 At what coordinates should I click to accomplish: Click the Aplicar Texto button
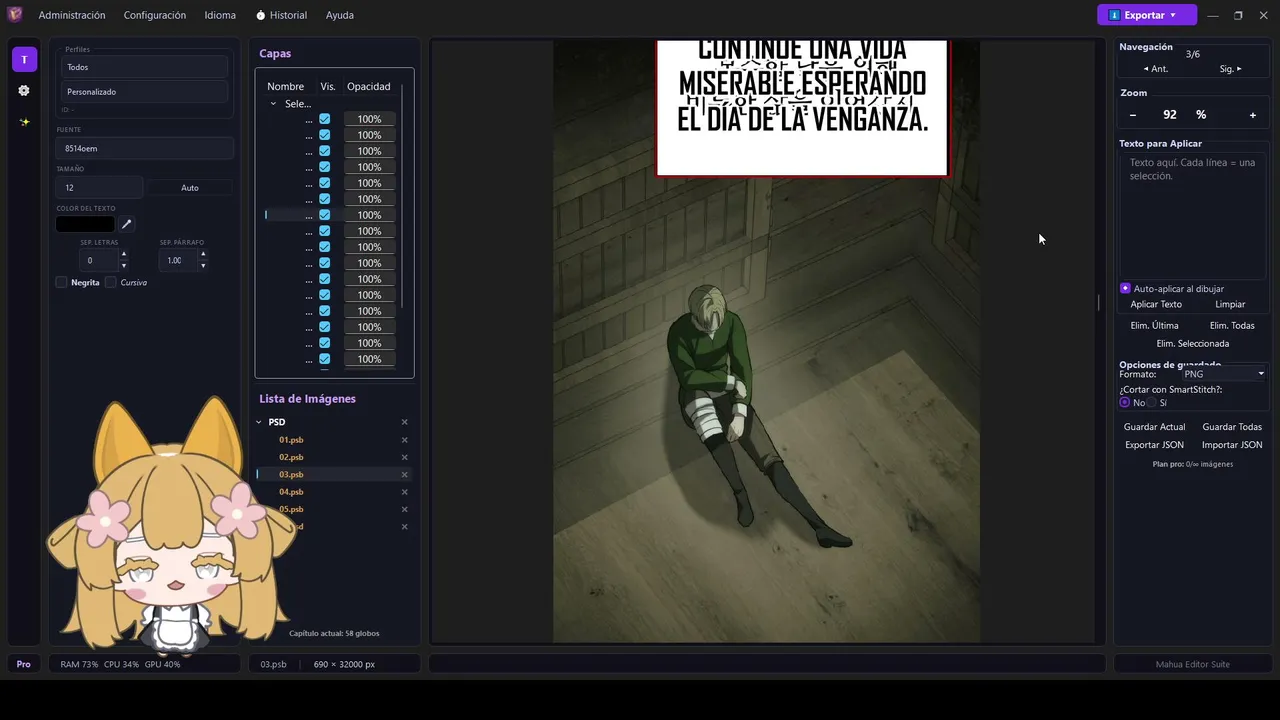[x=1156, y=304]
